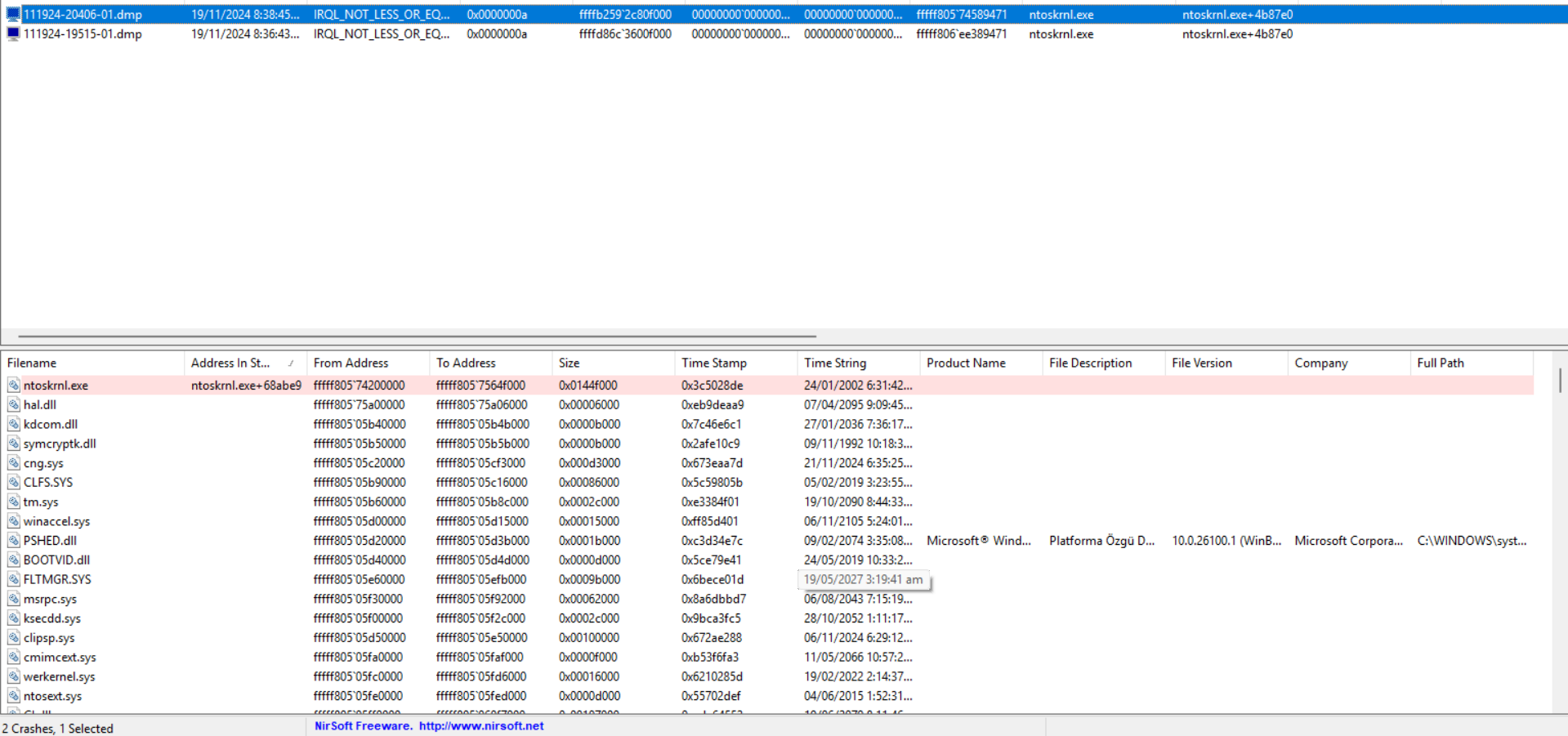Sort by the From Address column header
This screenshot has width=1568, height=736.
368,364
